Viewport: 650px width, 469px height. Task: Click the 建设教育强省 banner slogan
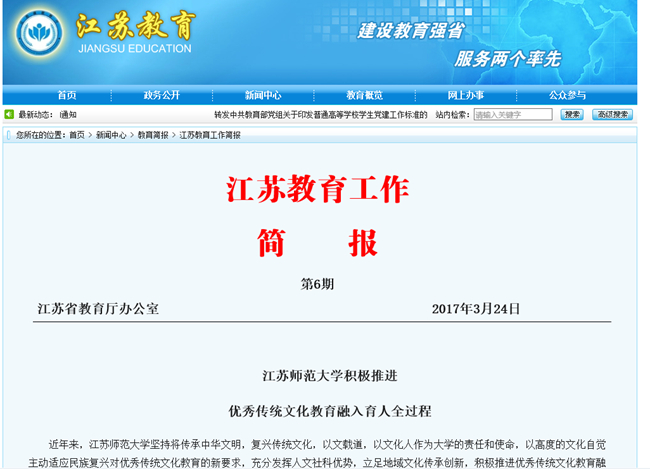(410, 31)
